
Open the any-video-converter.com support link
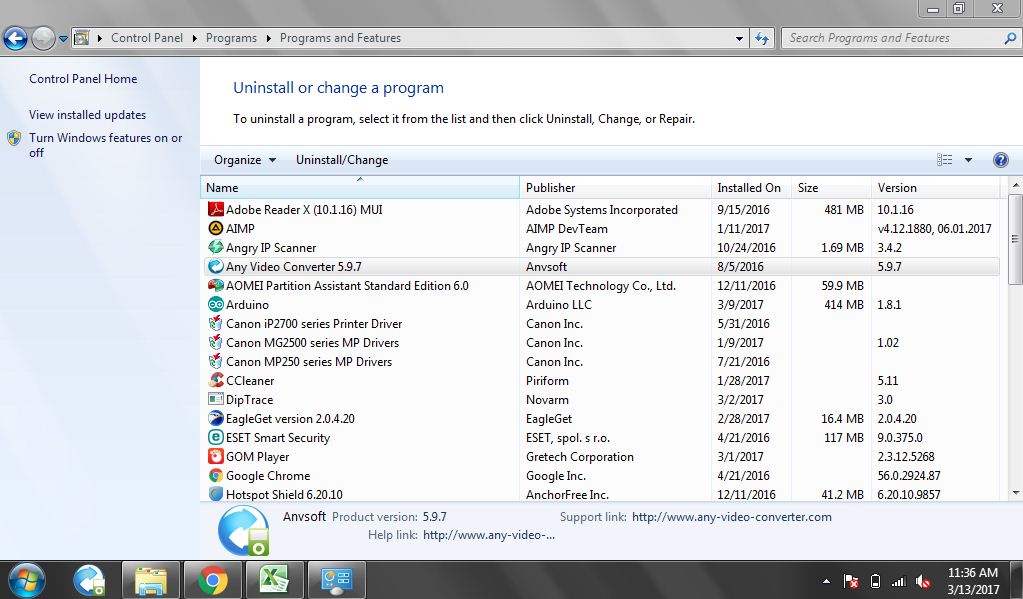click(731, 517)
